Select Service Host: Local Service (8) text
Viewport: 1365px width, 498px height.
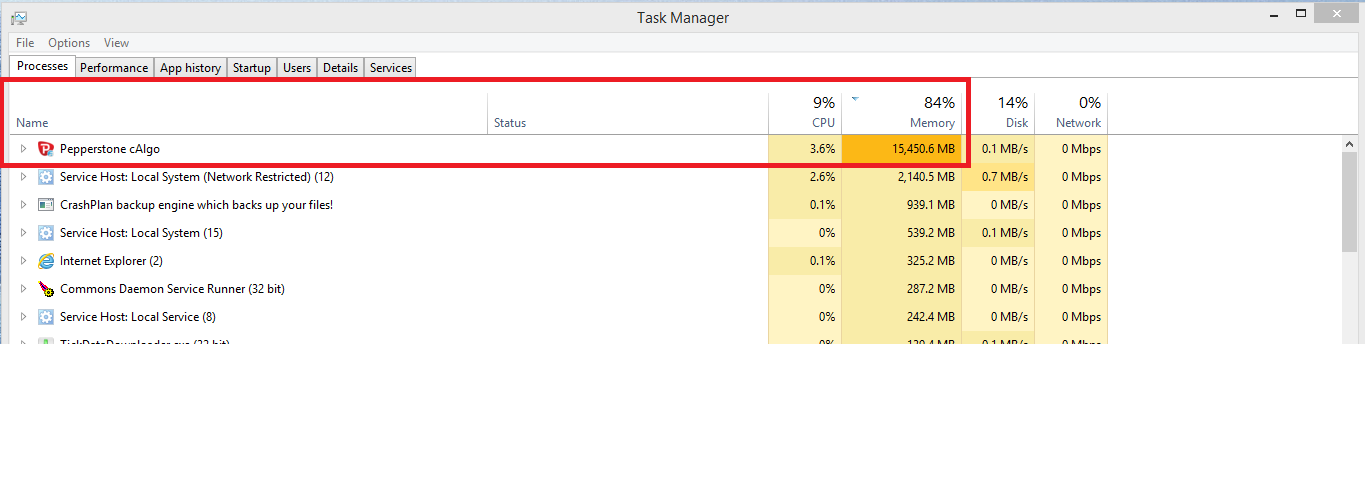point(138,317)
